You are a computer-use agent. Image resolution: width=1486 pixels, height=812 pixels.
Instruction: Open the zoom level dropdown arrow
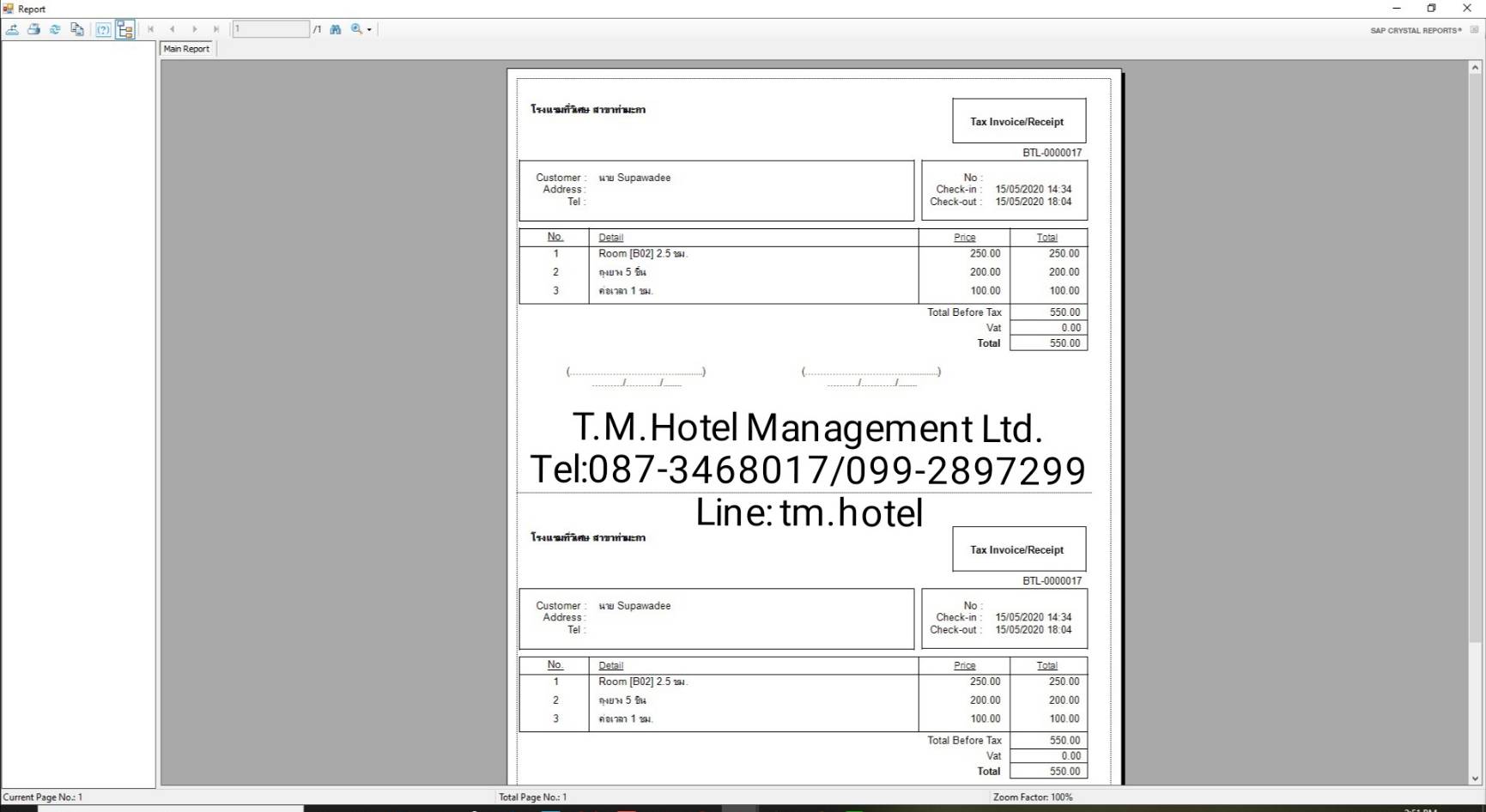pos(368,28)
